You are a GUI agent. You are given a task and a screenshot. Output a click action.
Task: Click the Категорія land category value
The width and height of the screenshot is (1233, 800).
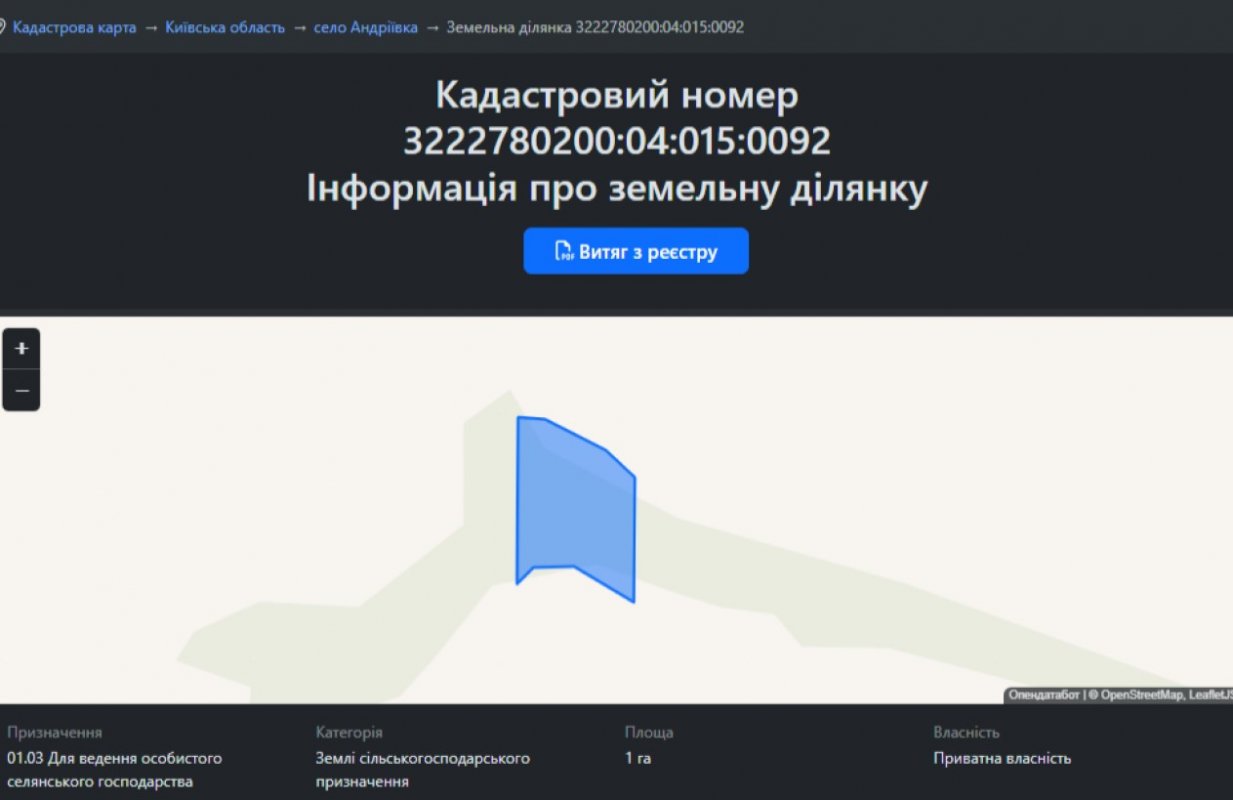[422, 769]
